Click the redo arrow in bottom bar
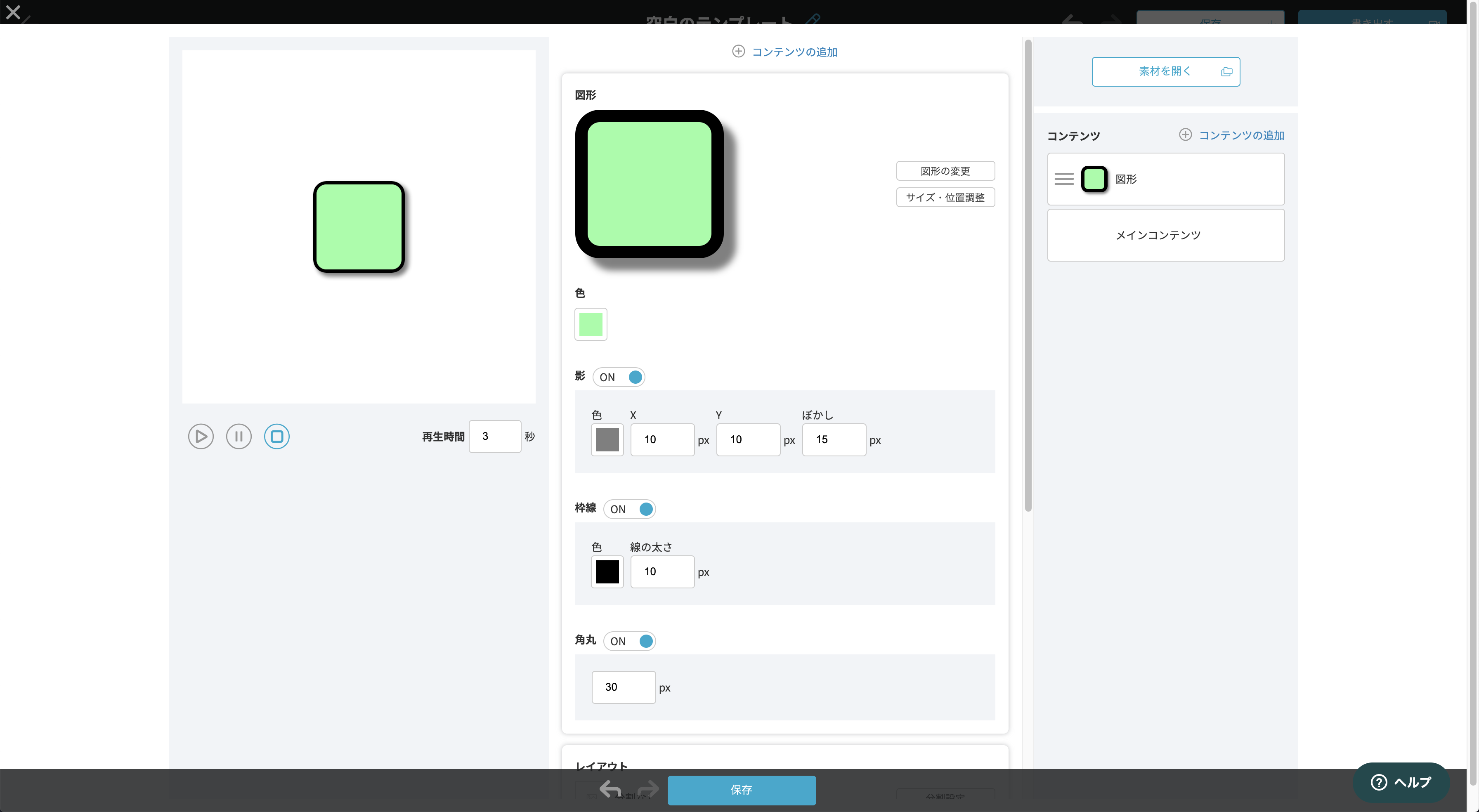Screen dimensions: 1479x812 click(648, 789)
